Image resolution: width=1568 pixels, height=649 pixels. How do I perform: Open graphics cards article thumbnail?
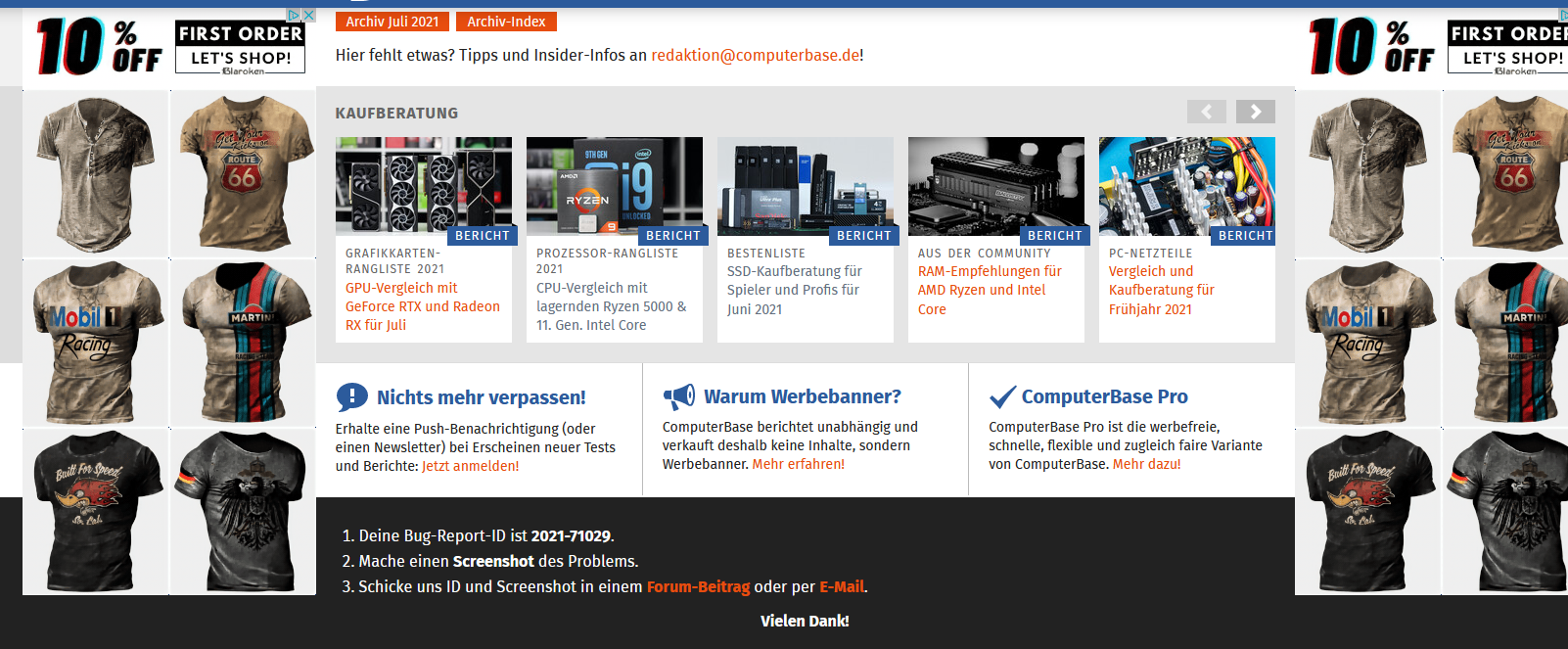[x=424, y=185]
